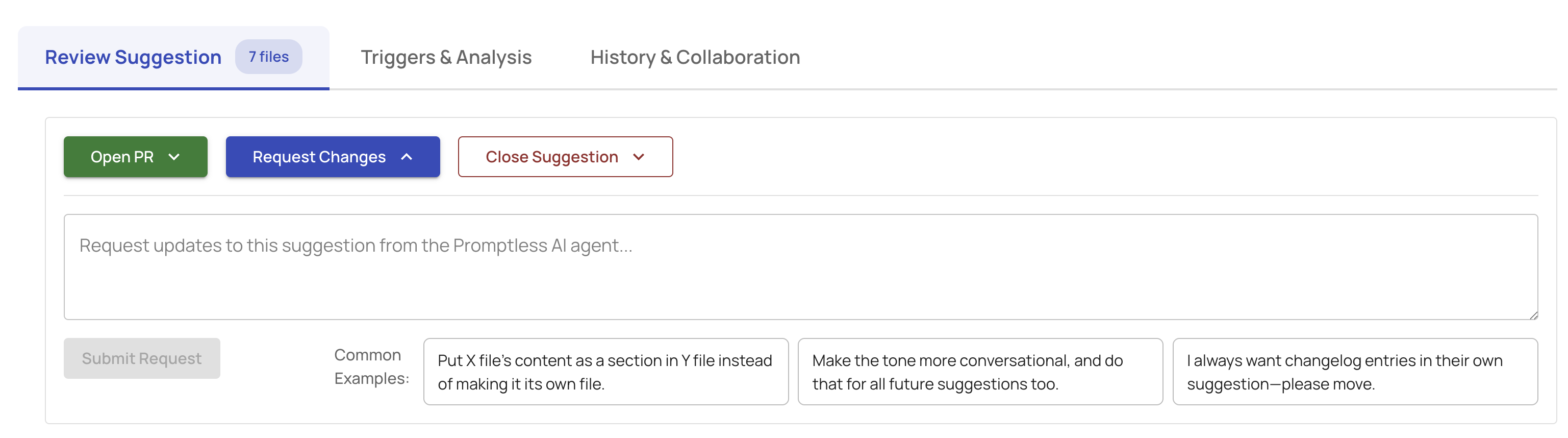Image resolution: width=1568 pixels, height=438 pixels.
Task: Select the 'I always want changelog entries' example
Action: click(x=1355, y=372)
